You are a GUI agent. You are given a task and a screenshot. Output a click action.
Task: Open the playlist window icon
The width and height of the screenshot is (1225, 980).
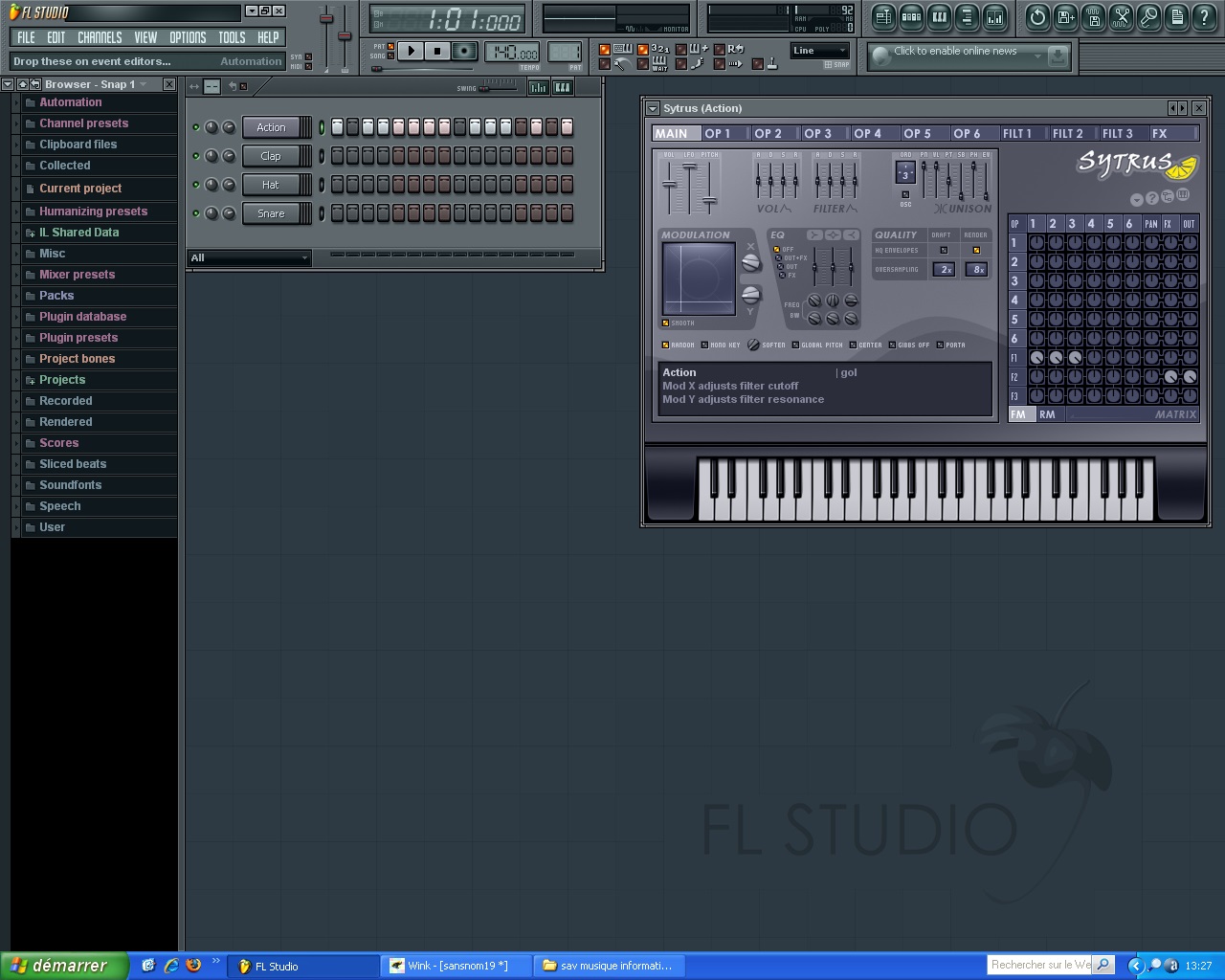pyautogui.click(x=883, y=17)
